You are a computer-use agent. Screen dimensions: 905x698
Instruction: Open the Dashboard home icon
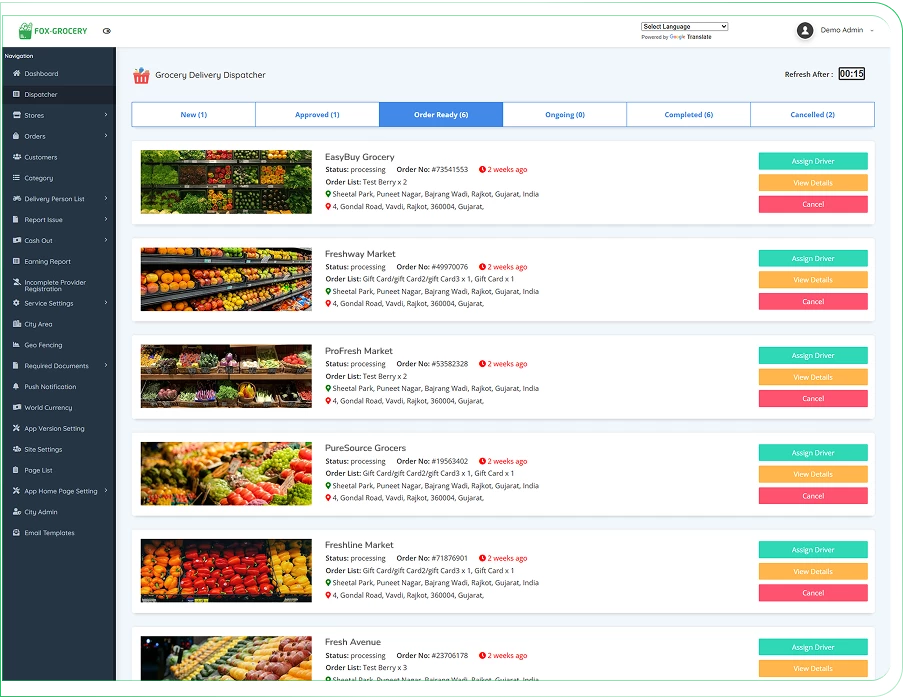(16, 73)
